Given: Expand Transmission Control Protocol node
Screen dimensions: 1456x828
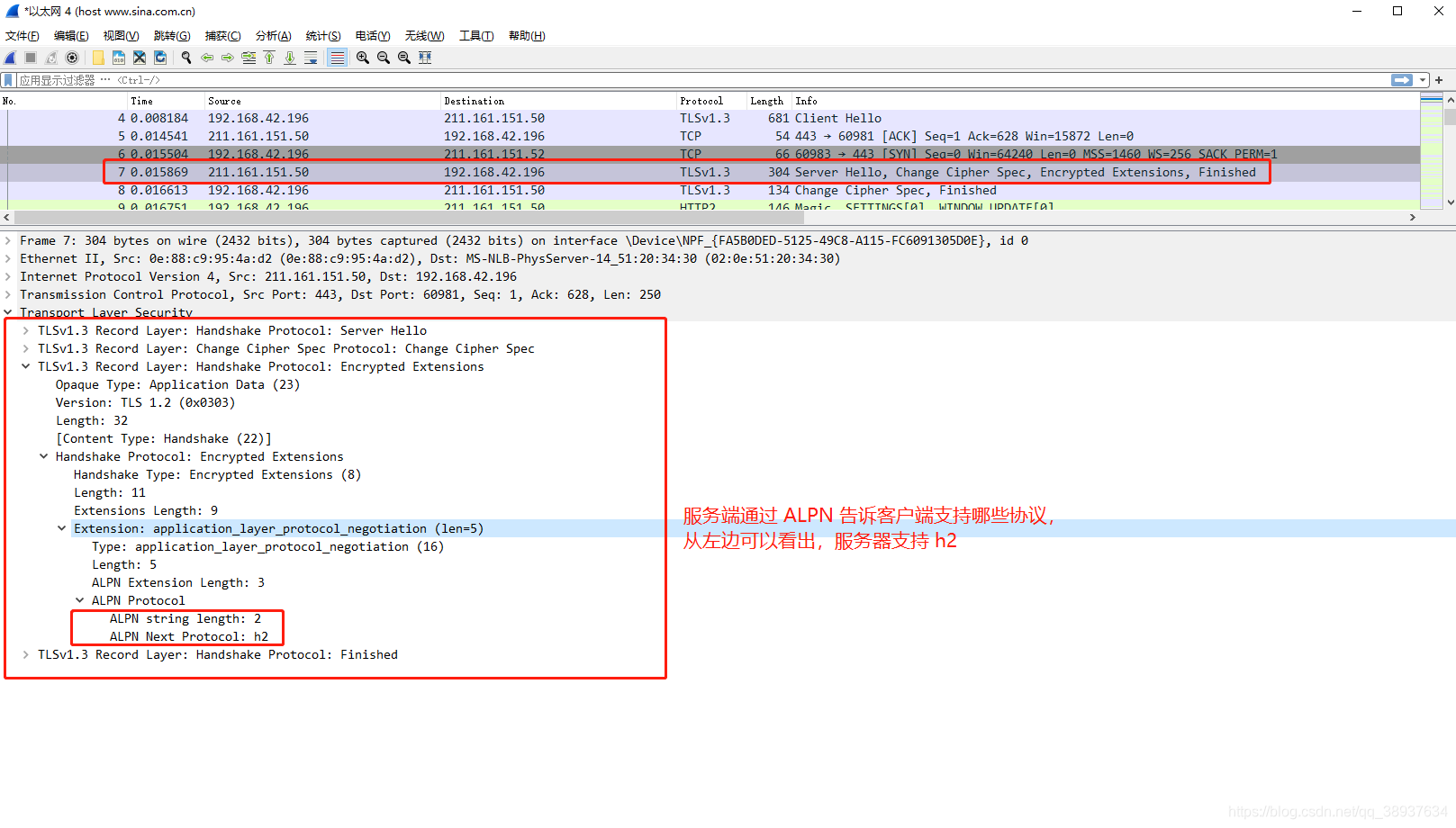Looking at the screenshot, I should point(8,294).
